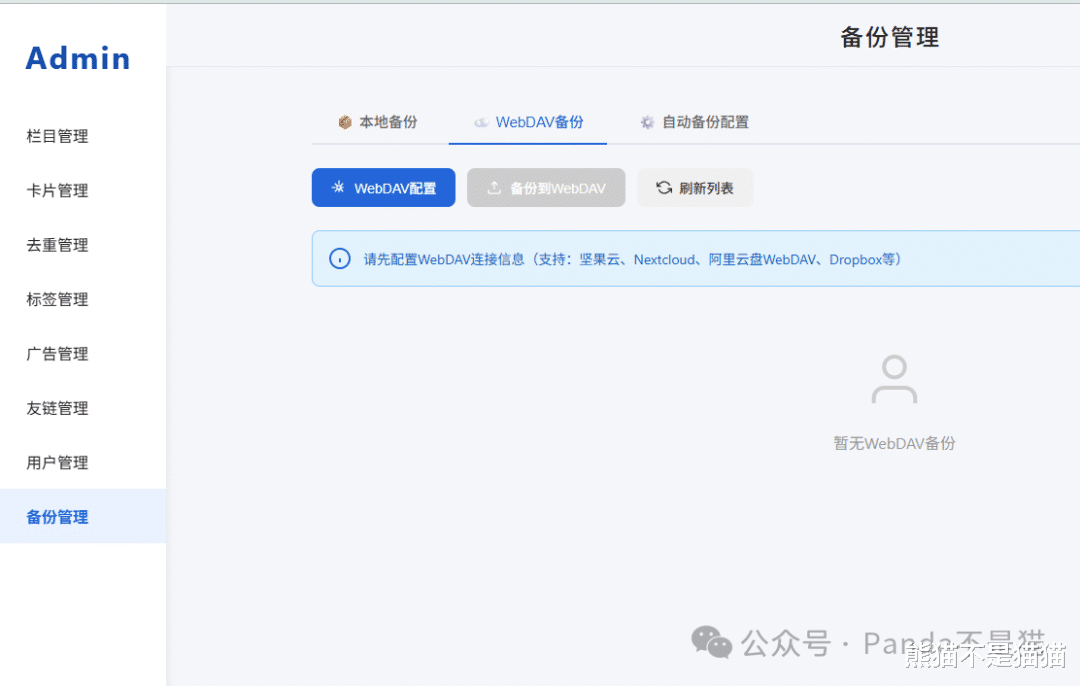The image size is (1080, 686).
Task: Click settings icon in WebDAV配置 button
Action: point(338,187)
